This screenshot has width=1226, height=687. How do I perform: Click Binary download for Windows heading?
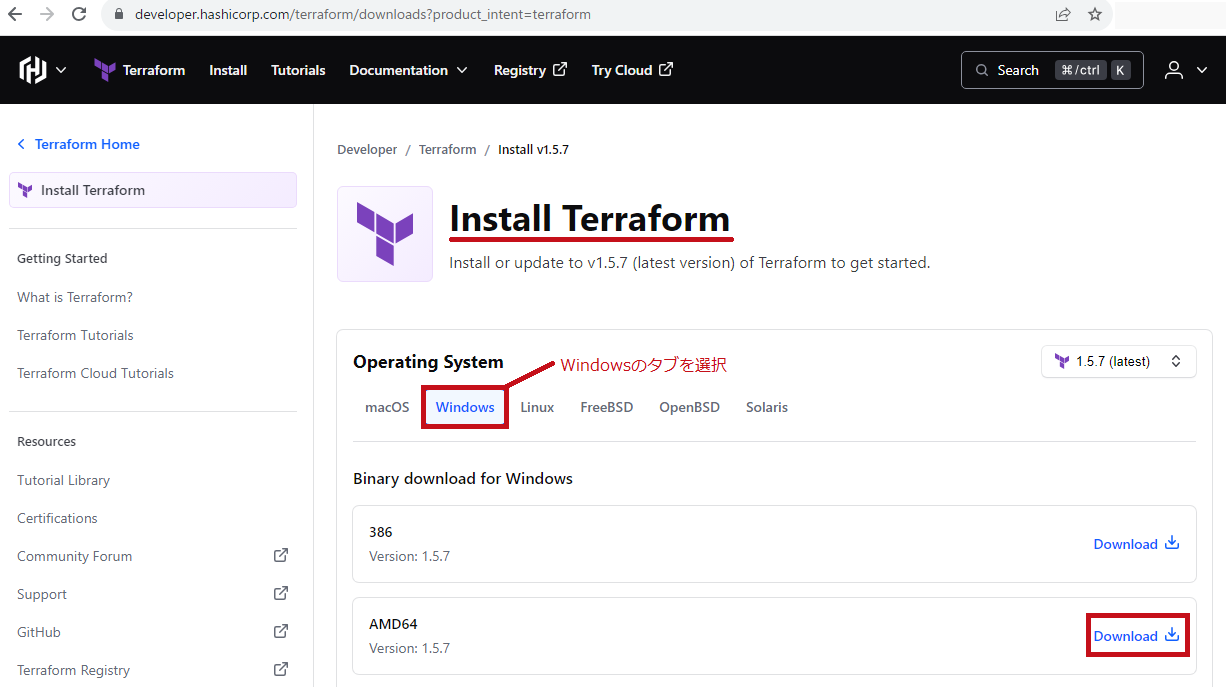click(x=463, y=478)
